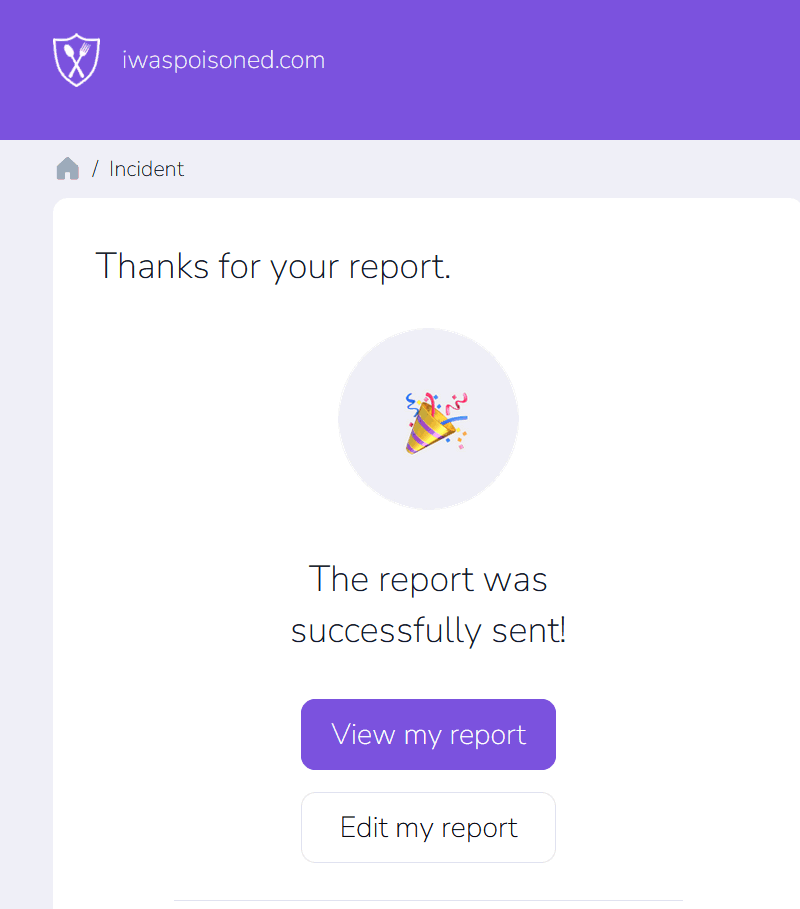Click the View my report button
The height and width of the screenshot is (909, 800).
pos(428,735)
